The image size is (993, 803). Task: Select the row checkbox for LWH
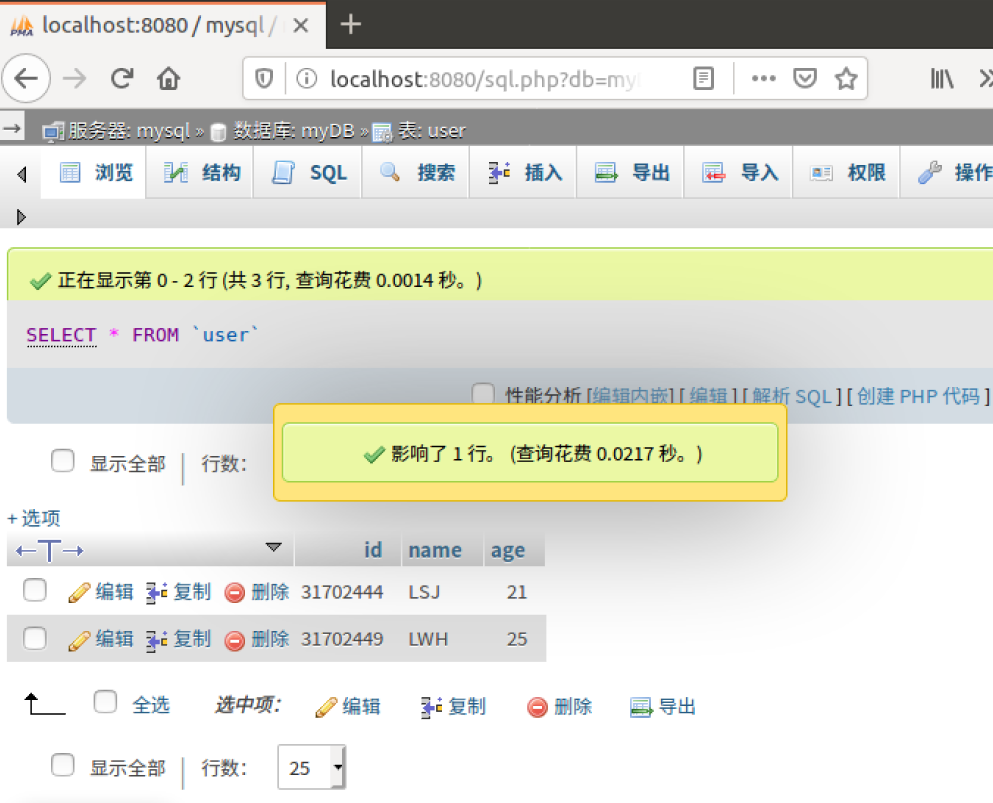34,638
